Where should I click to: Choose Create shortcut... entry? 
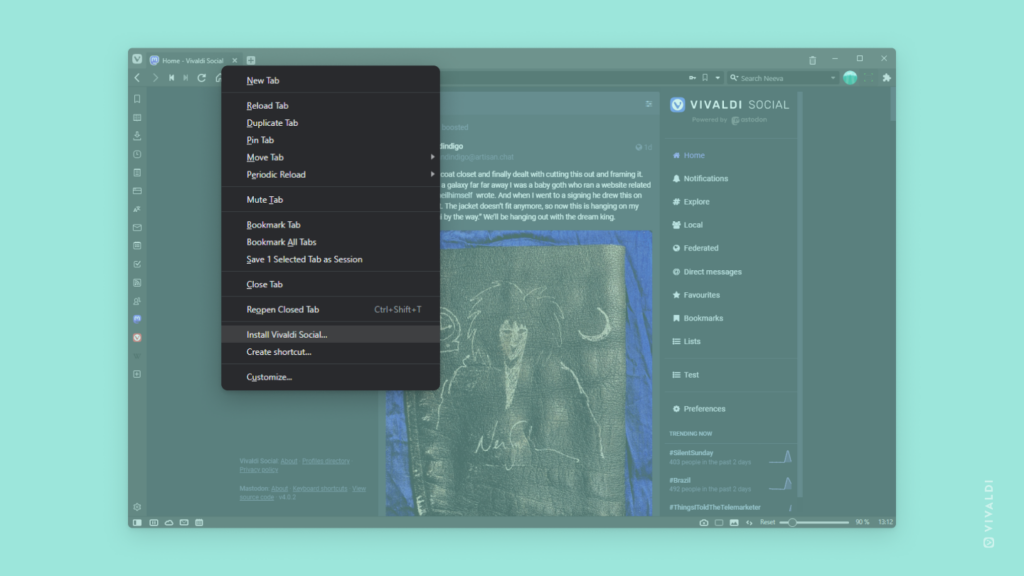point(330,351)
